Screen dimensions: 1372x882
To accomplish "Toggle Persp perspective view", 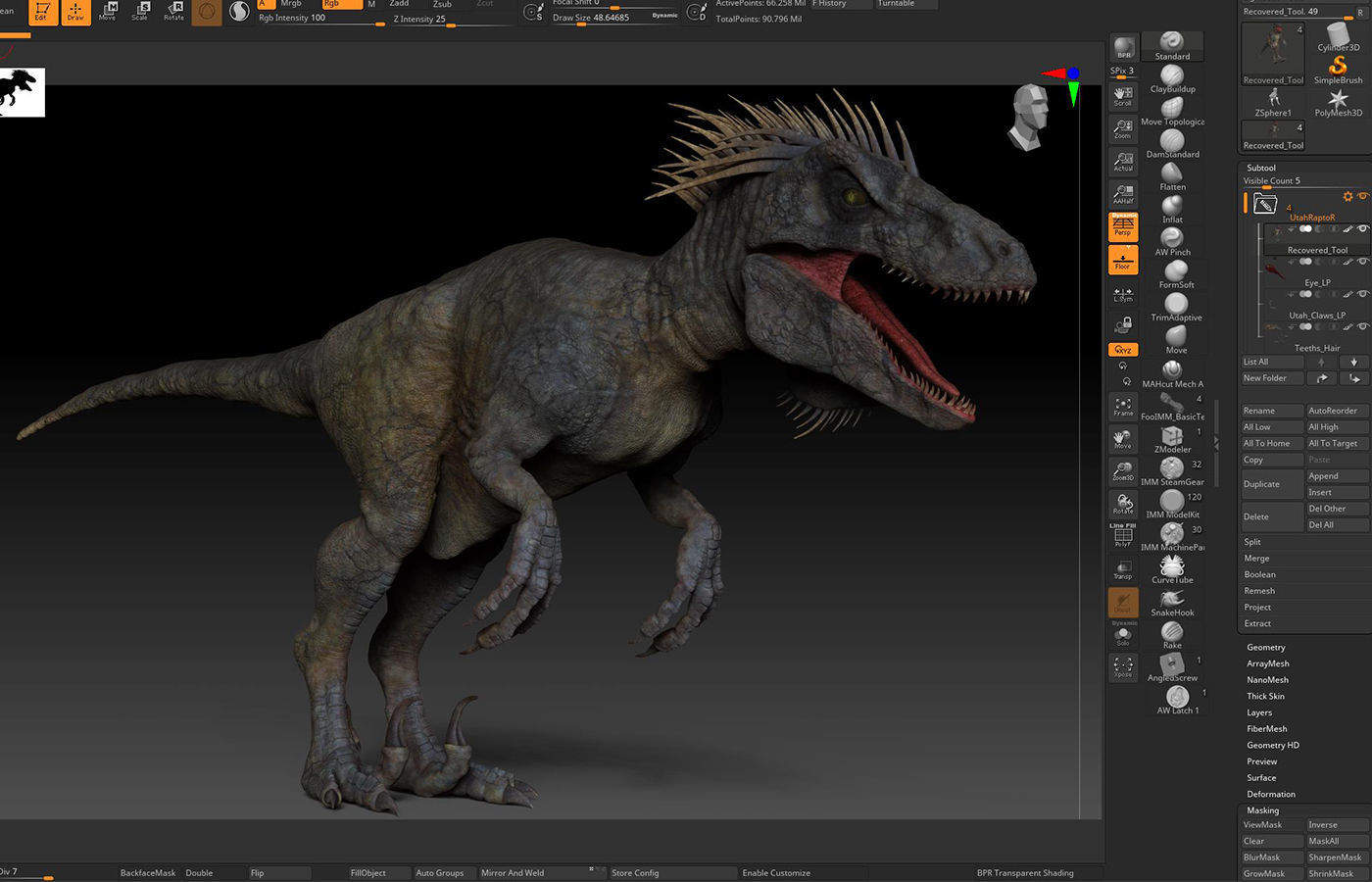I will point(1123,226).
